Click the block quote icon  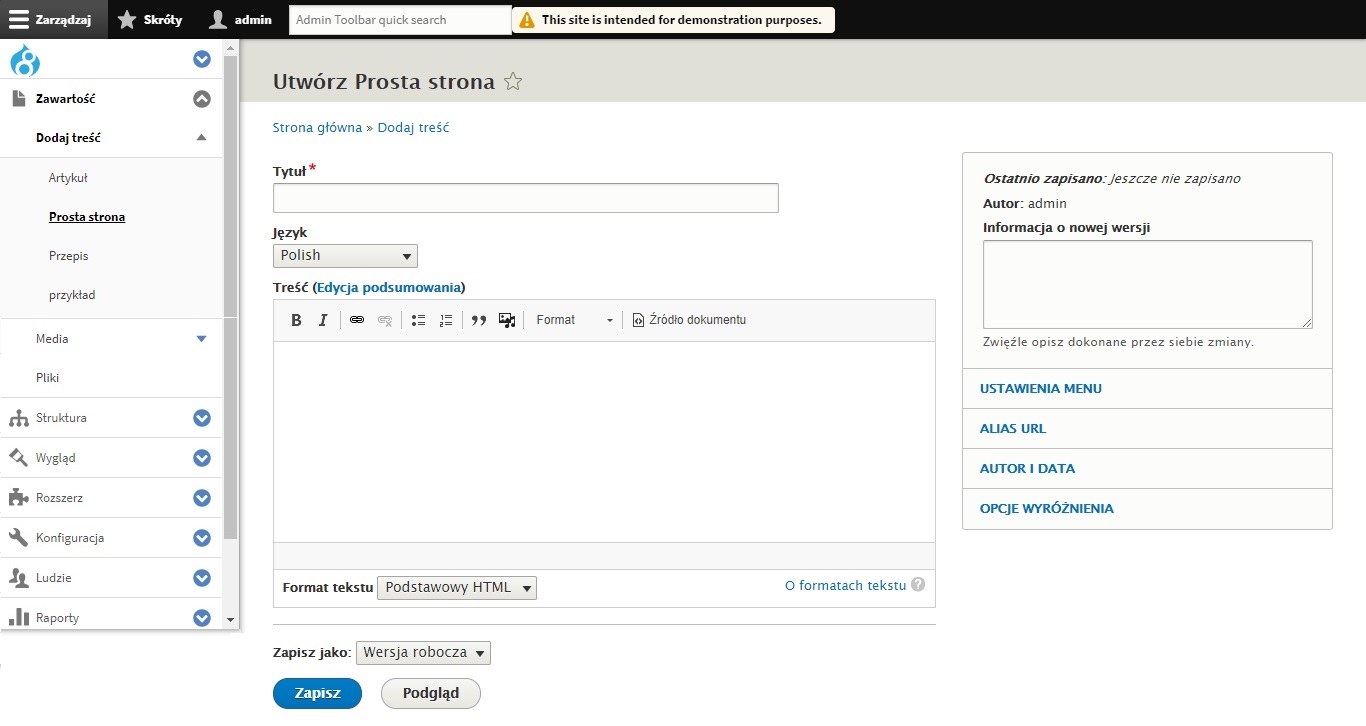click(x=479, y=320)
